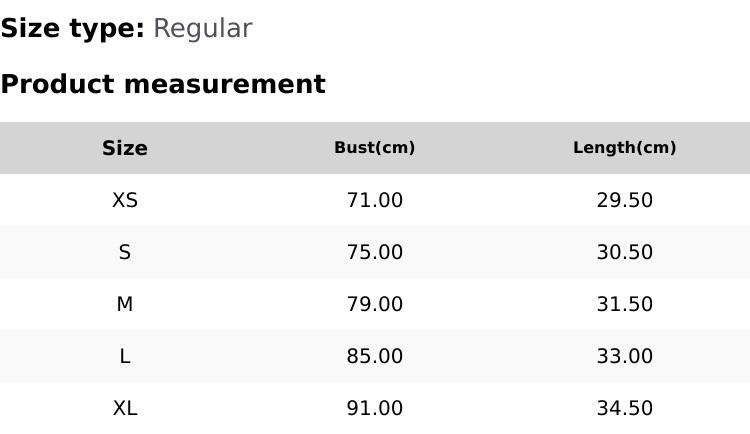This screenshot has height=434, width=750.
Task: Click the Regular size type value
Action: coord(202,29)
